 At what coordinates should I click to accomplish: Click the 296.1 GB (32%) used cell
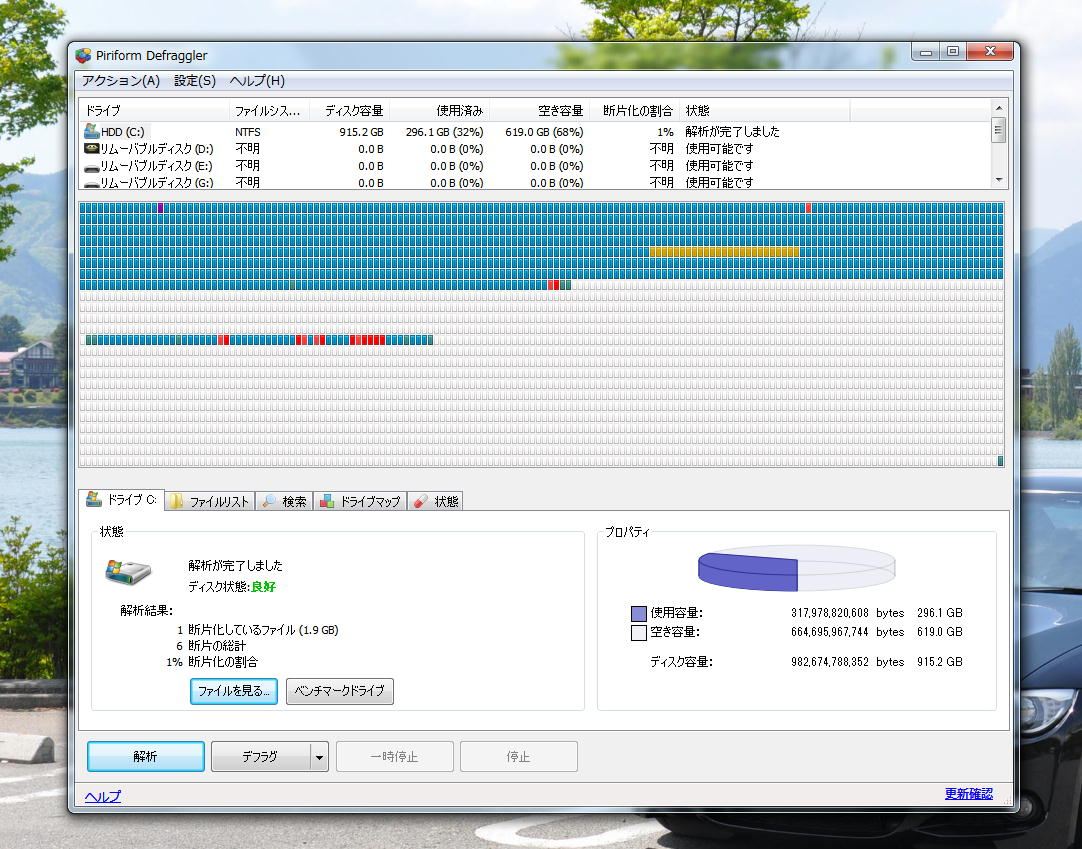pos(444,132)
